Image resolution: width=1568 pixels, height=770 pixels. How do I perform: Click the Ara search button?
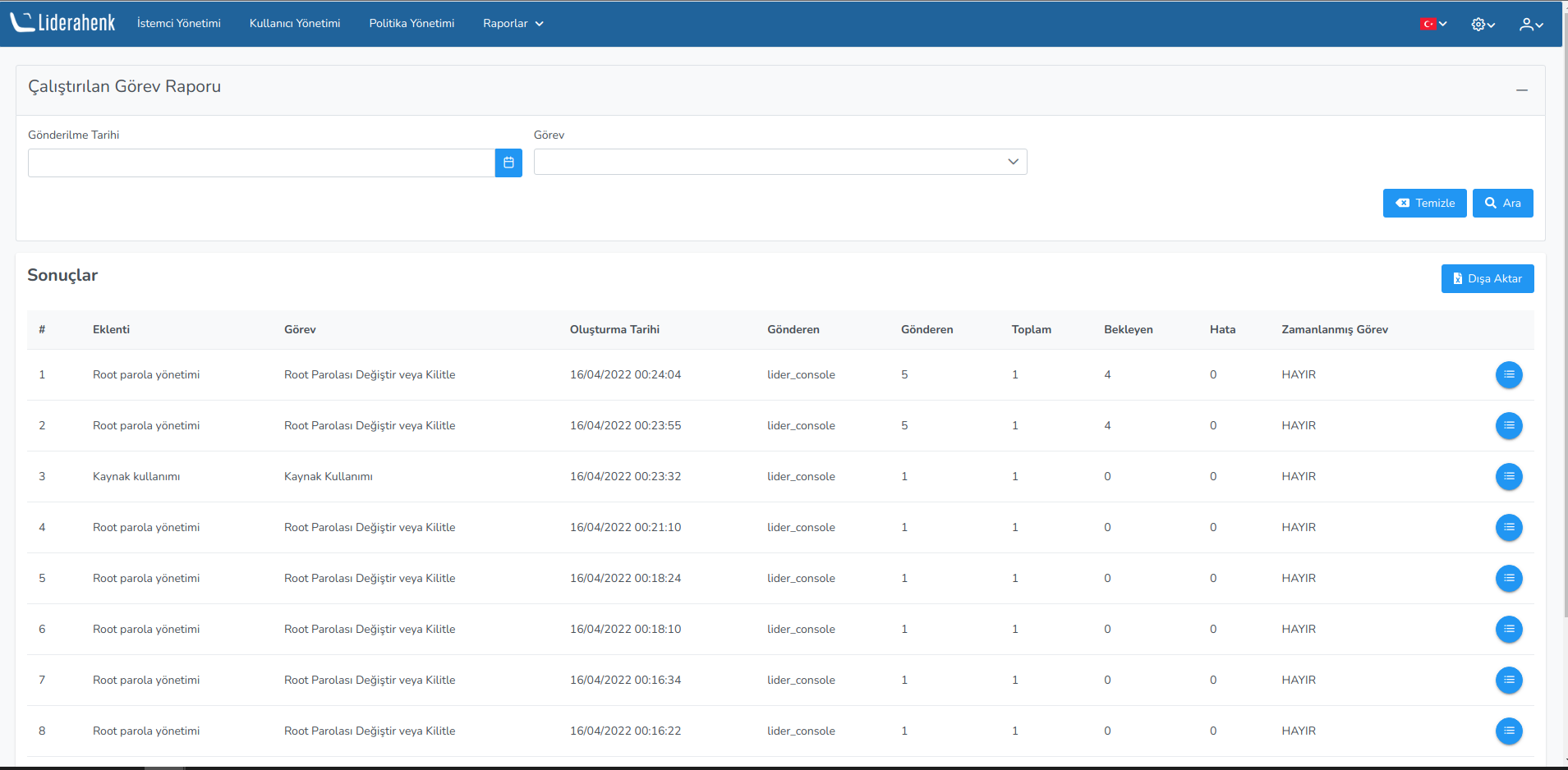click(1502, 203)
